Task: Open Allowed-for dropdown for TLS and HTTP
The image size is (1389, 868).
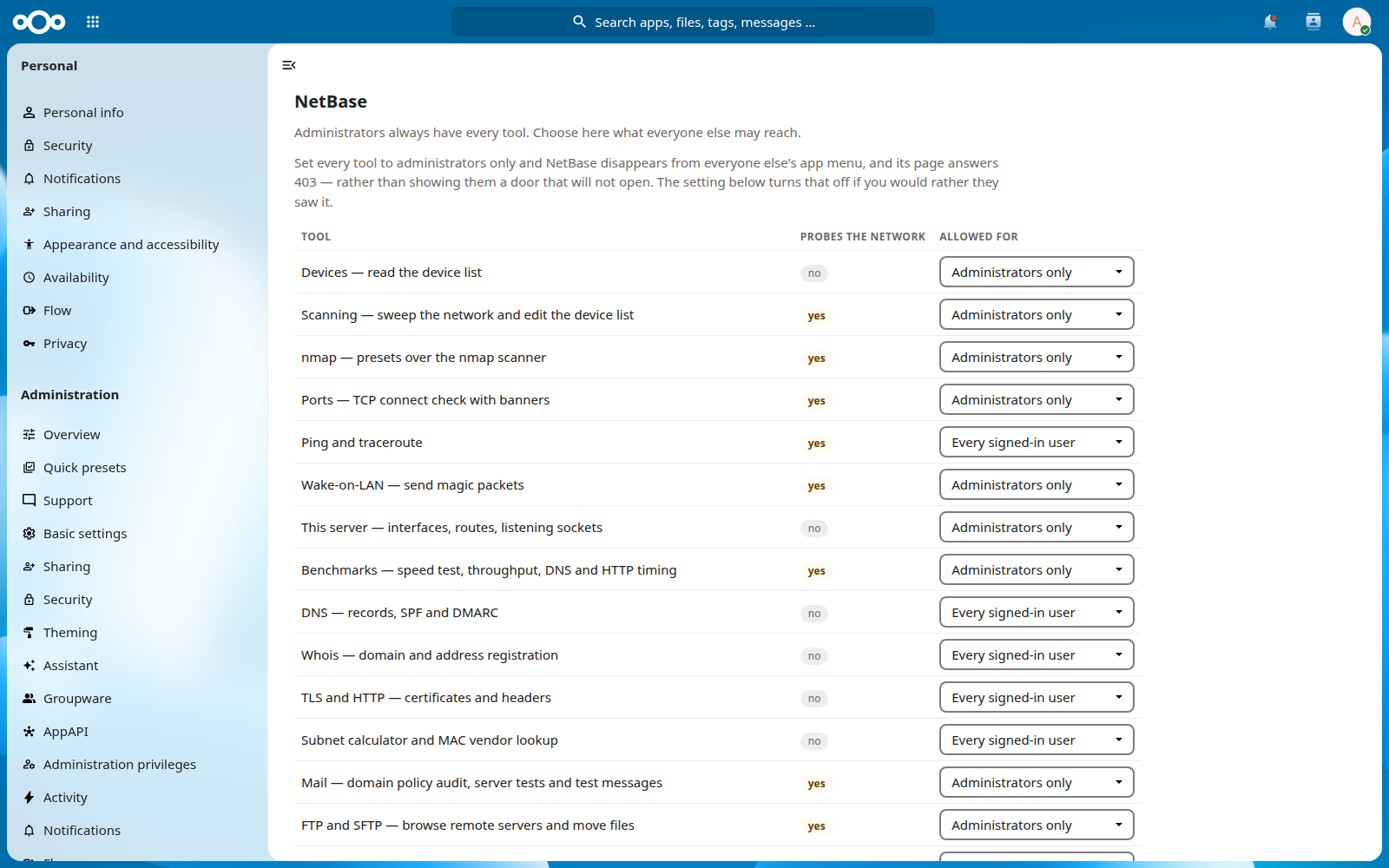Action: point(1037,698)
